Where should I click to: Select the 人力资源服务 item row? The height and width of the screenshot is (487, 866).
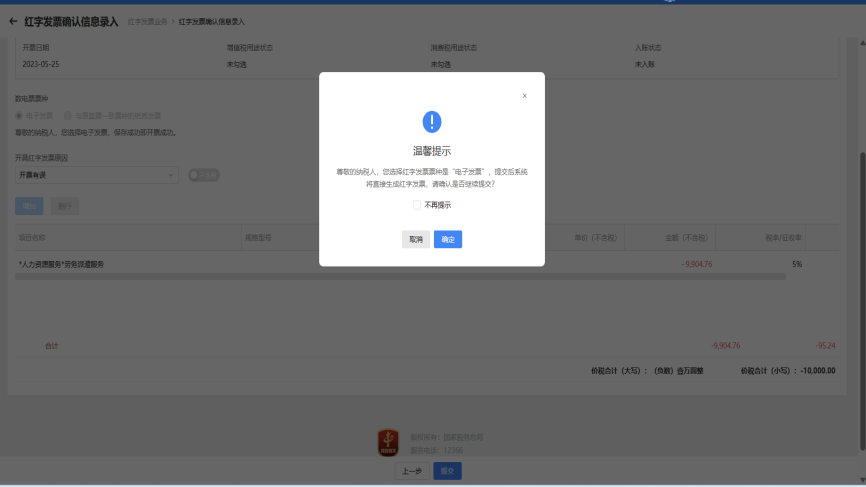click(x=61, y=264)
